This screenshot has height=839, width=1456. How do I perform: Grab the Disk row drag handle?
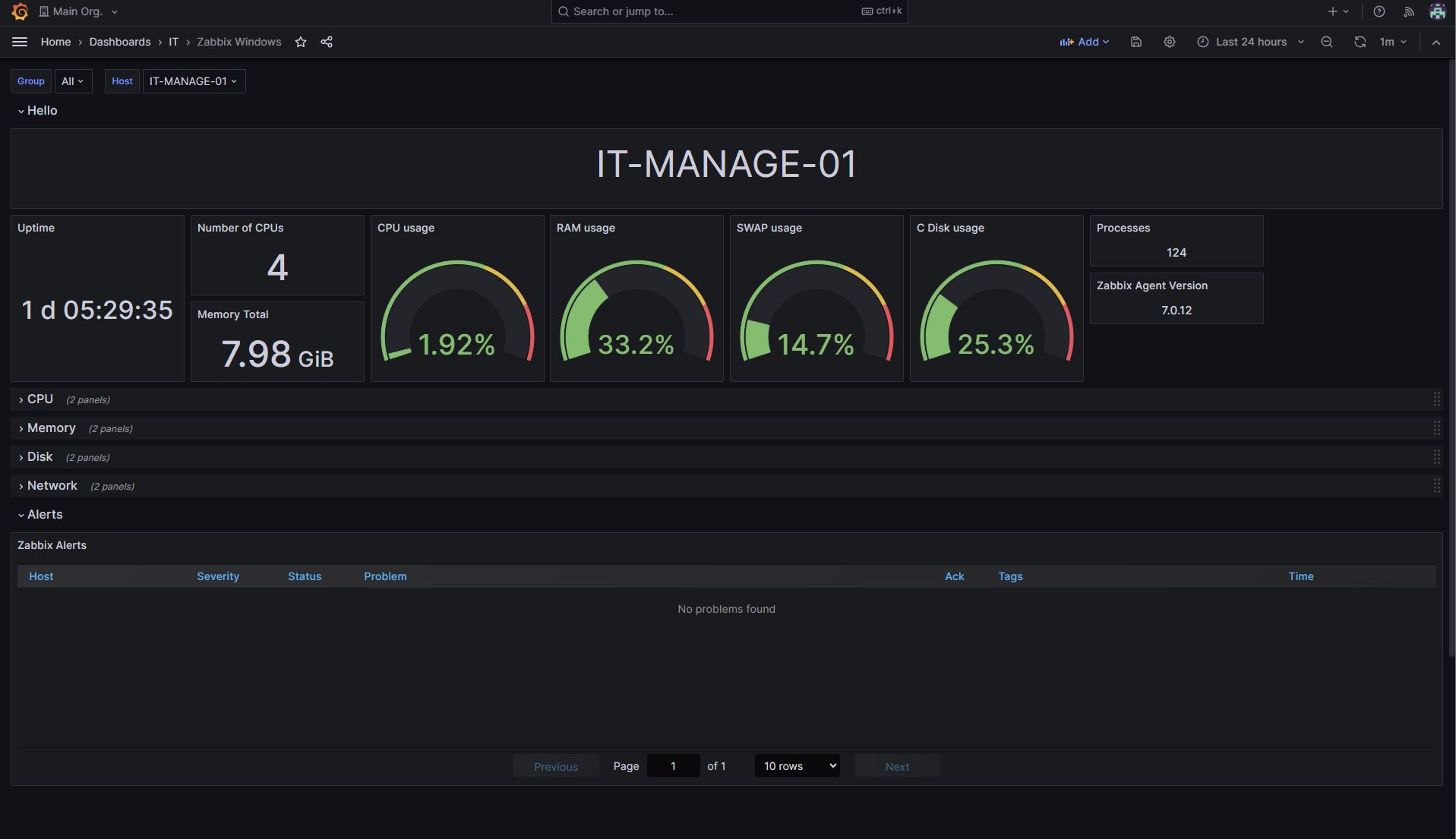point(1437,457)
